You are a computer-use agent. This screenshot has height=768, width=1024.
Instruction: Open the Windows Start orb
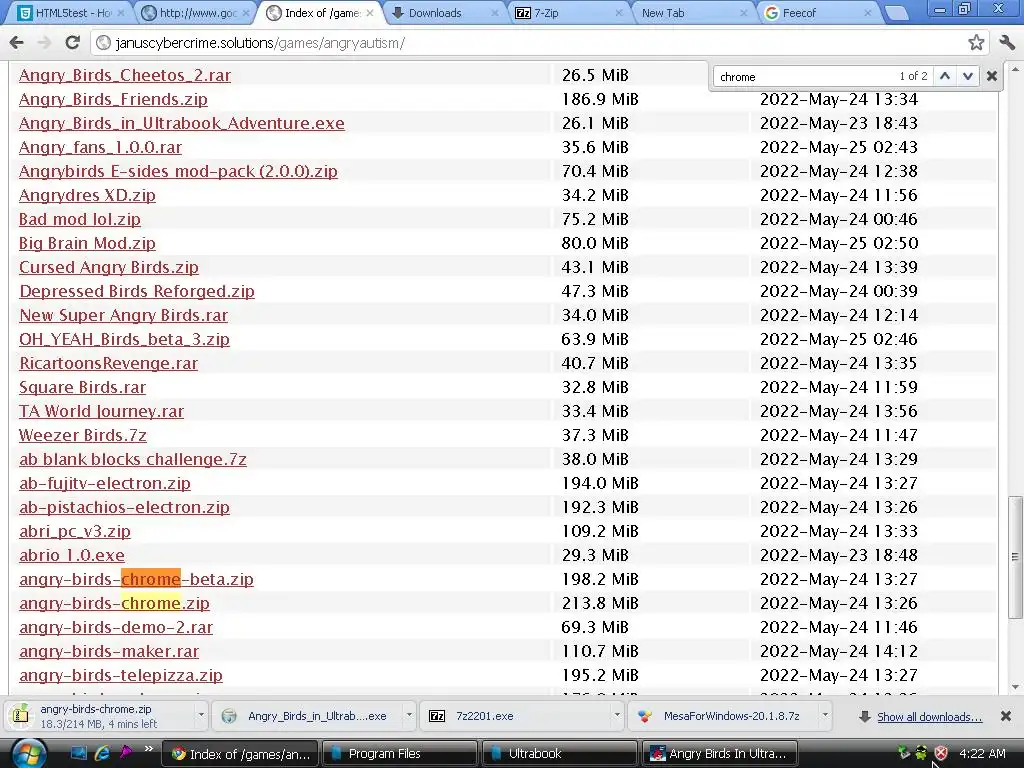[x=28, y=754]
